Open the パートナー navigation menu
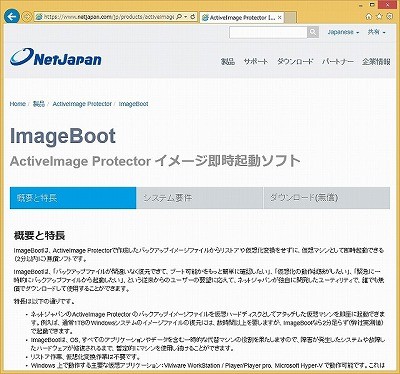 coord(338,62)
